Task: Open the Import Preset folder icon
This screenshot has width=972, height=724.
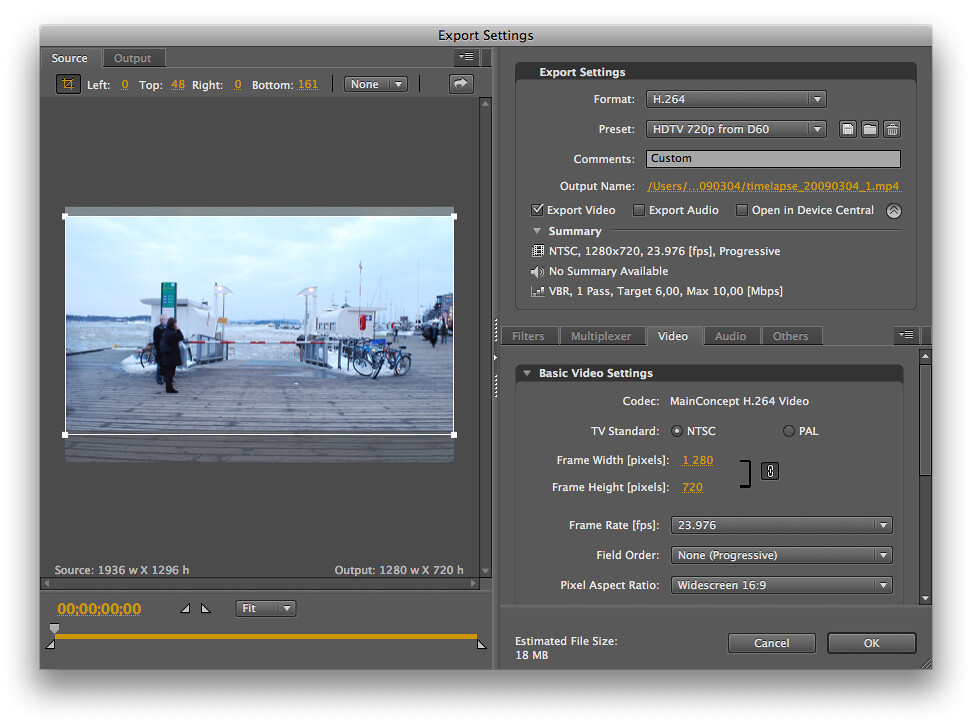Action: [x=869, y=128]
